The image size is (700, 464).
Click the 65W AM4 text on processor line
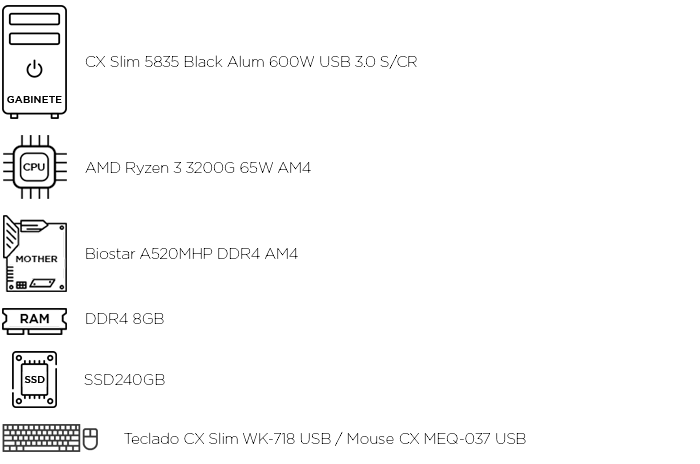pyautogui.click(x=275, y=167)
